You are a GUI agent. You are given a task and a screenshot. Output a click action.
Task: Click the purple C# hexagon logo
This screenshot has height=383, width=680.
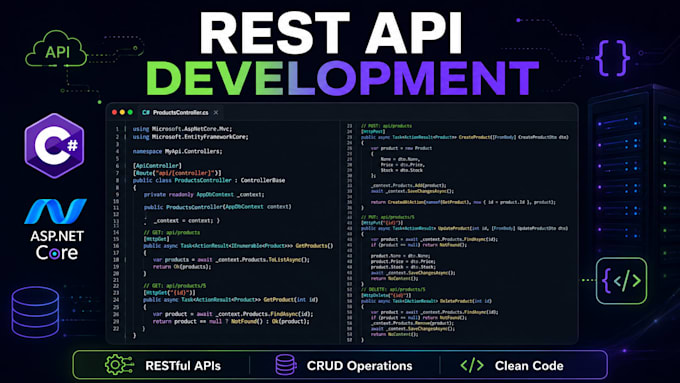click(x=54, y=146)
